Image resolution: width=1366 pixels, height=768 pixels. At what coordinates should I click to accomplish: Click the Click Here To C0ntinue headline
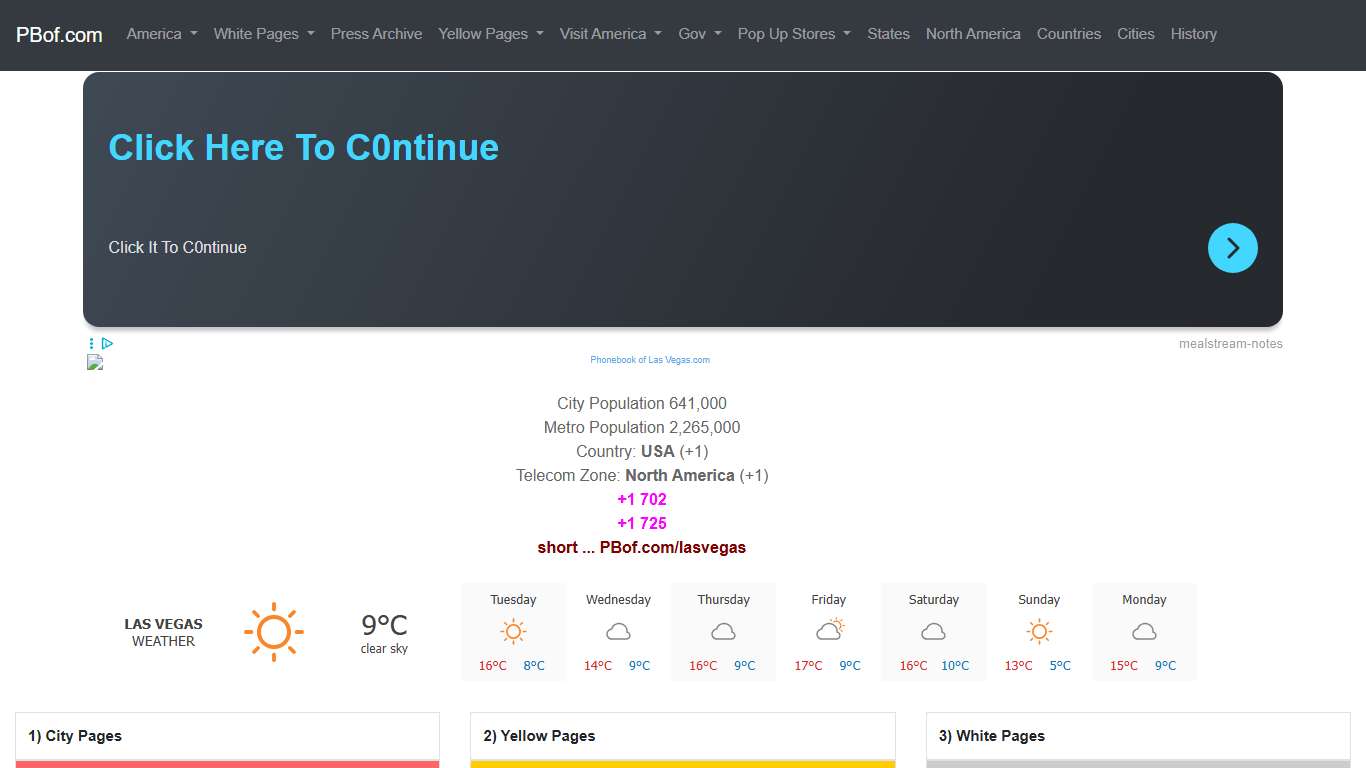pos(303,147)
